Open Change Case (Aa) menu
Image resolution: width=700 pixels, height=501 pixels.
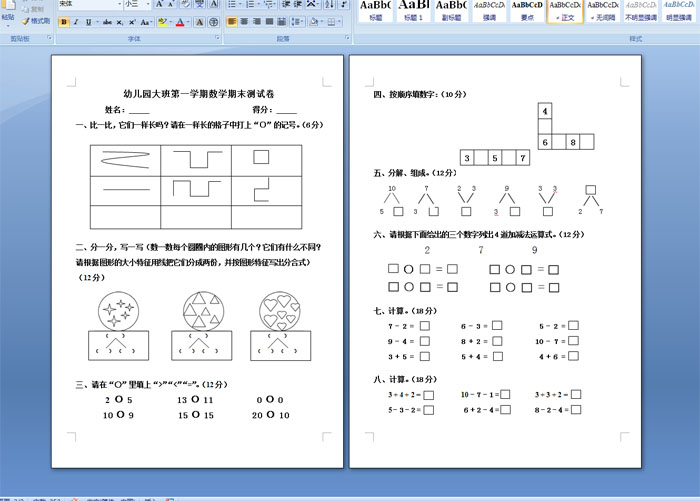click(x=145, y=22)
